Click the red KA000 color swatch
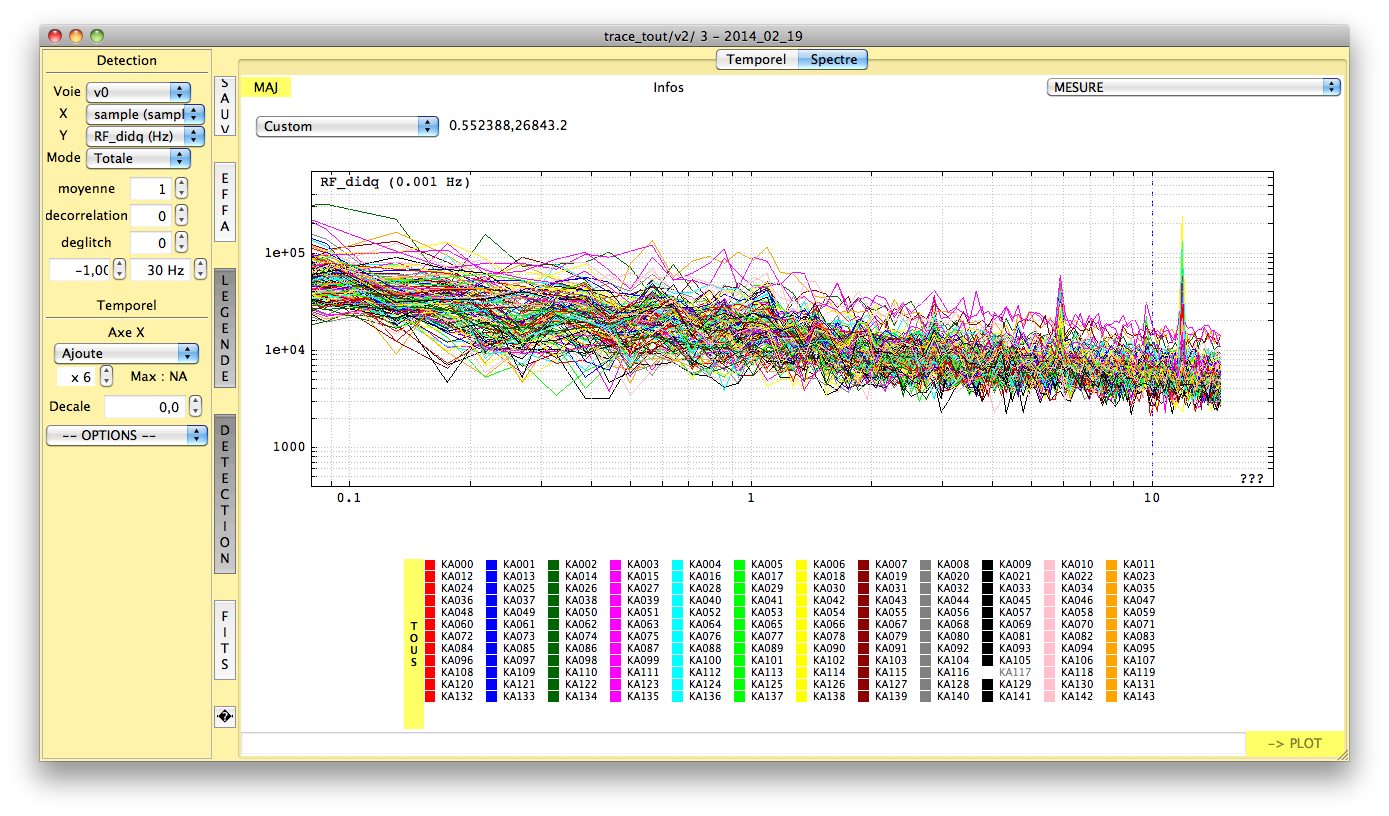Screen dimensions: 1389x816 (430, 565)
